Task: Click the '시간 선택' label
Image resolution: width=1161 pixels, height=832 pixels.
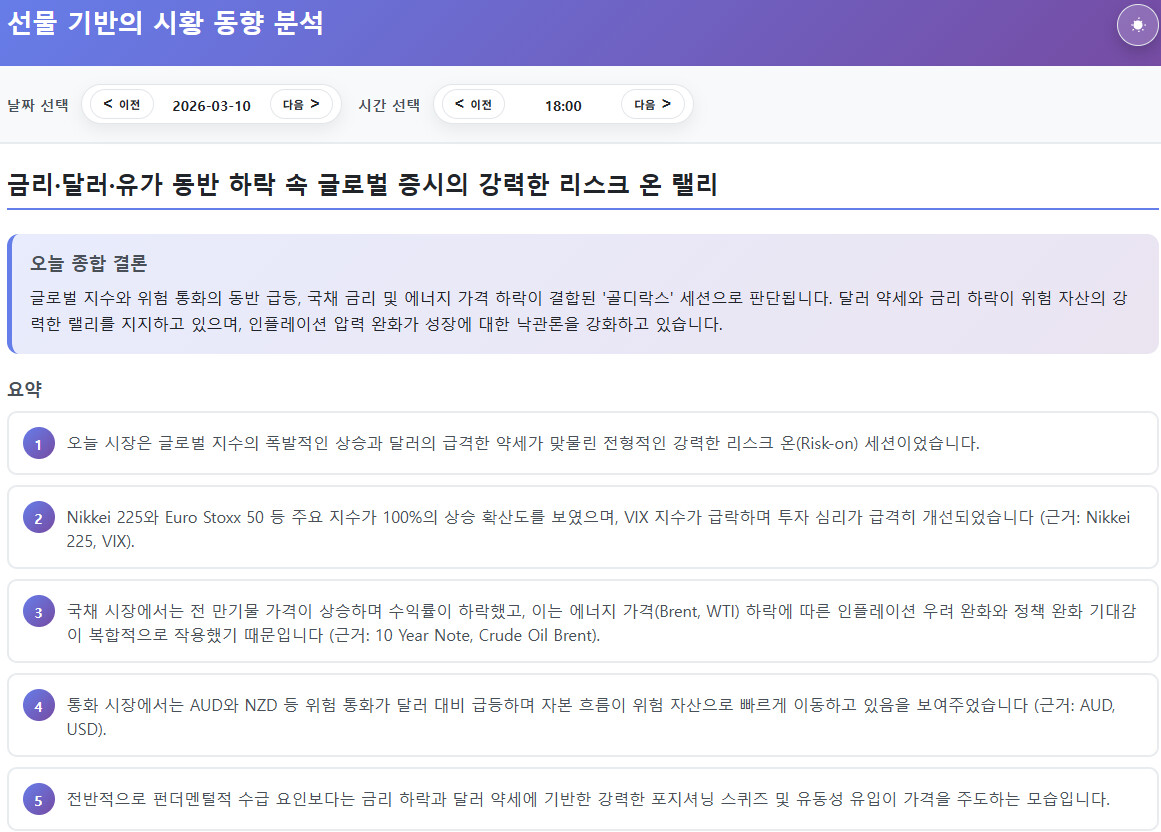Action: (x=389, y=106)
